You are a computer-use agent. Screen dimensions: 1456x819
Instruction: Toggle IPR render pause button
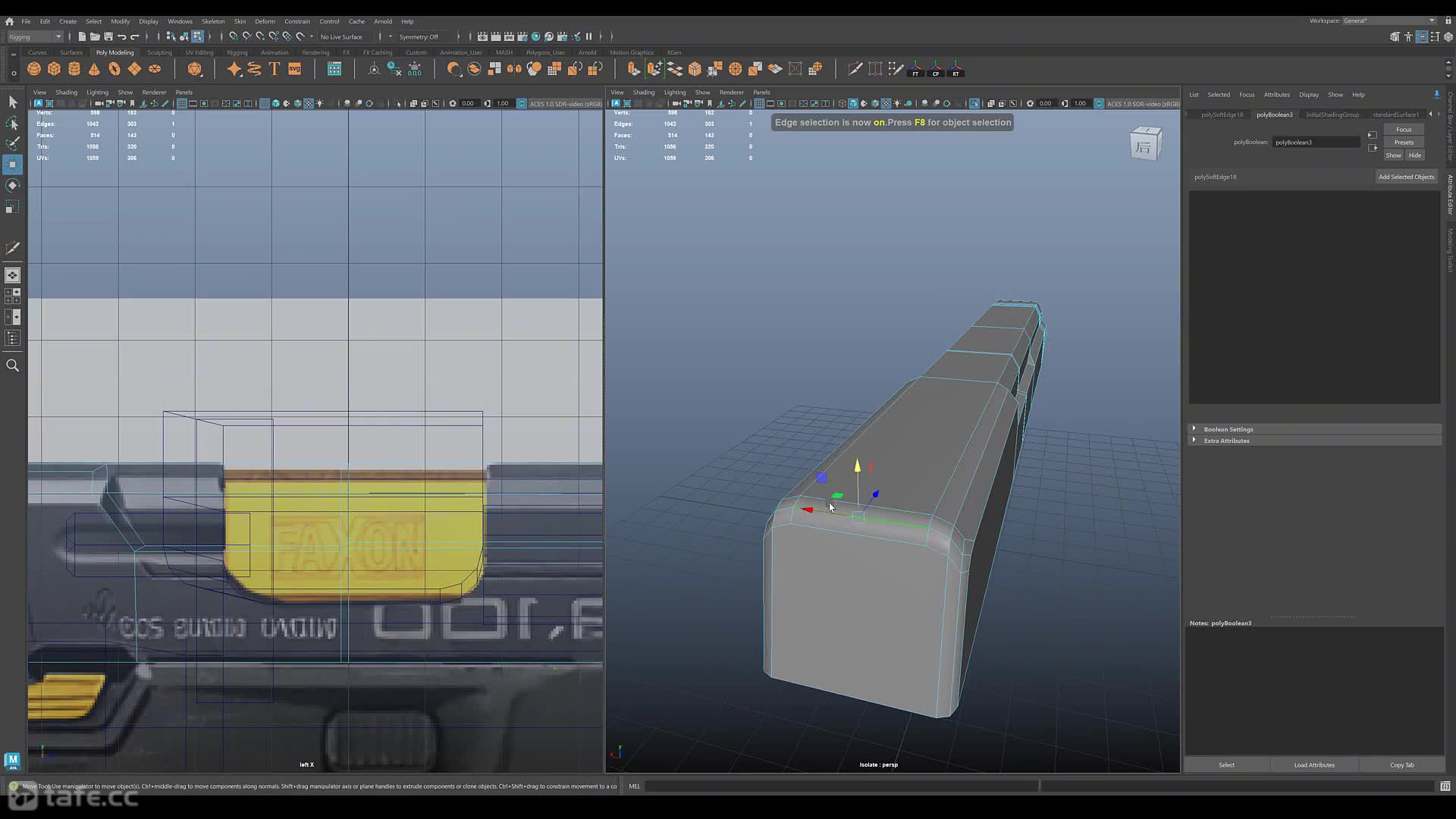tap(588, 36)
